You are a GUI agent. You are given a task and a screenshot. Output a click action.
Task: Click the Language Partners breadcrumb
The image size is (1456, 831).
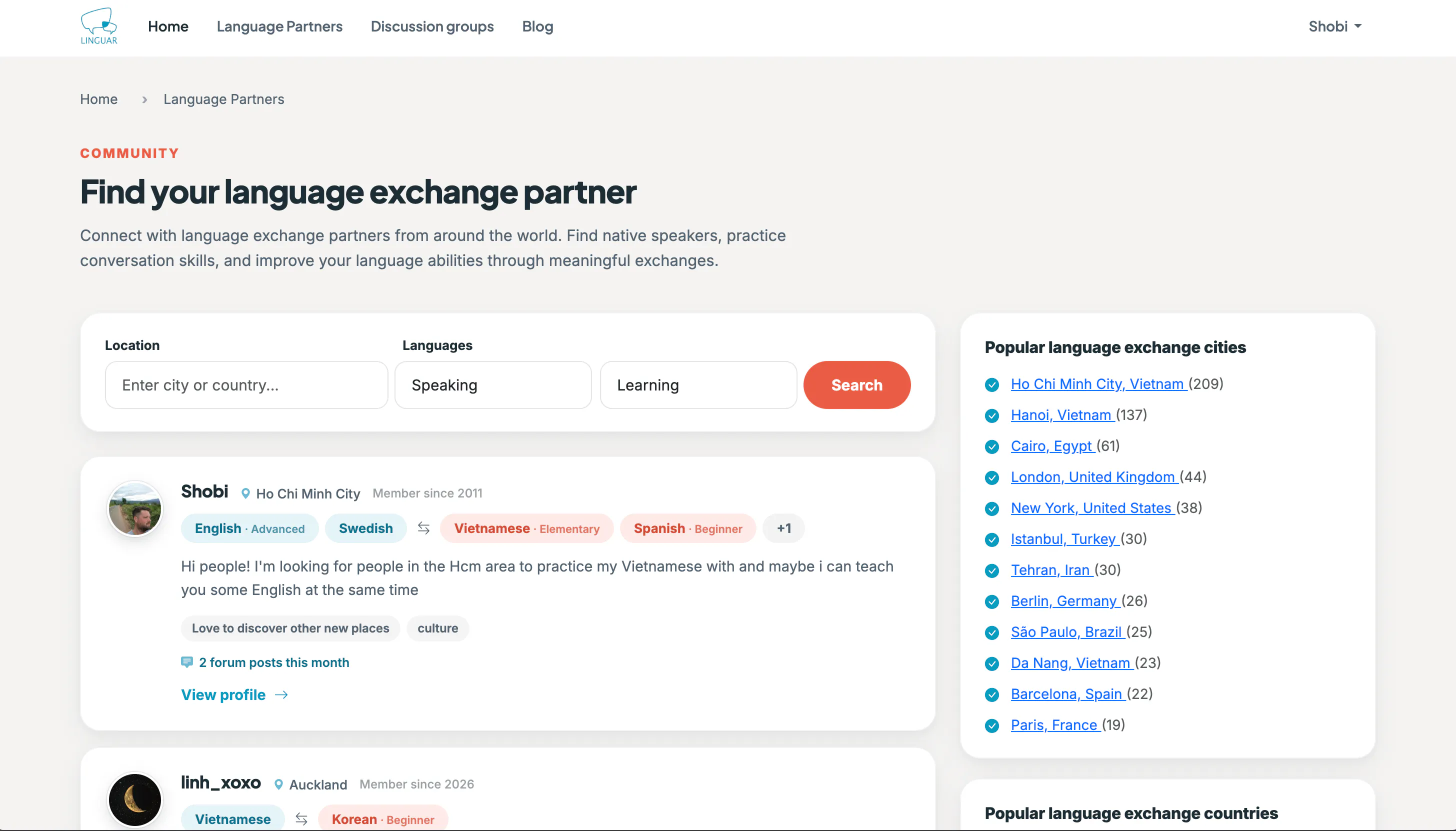point(223,99)
